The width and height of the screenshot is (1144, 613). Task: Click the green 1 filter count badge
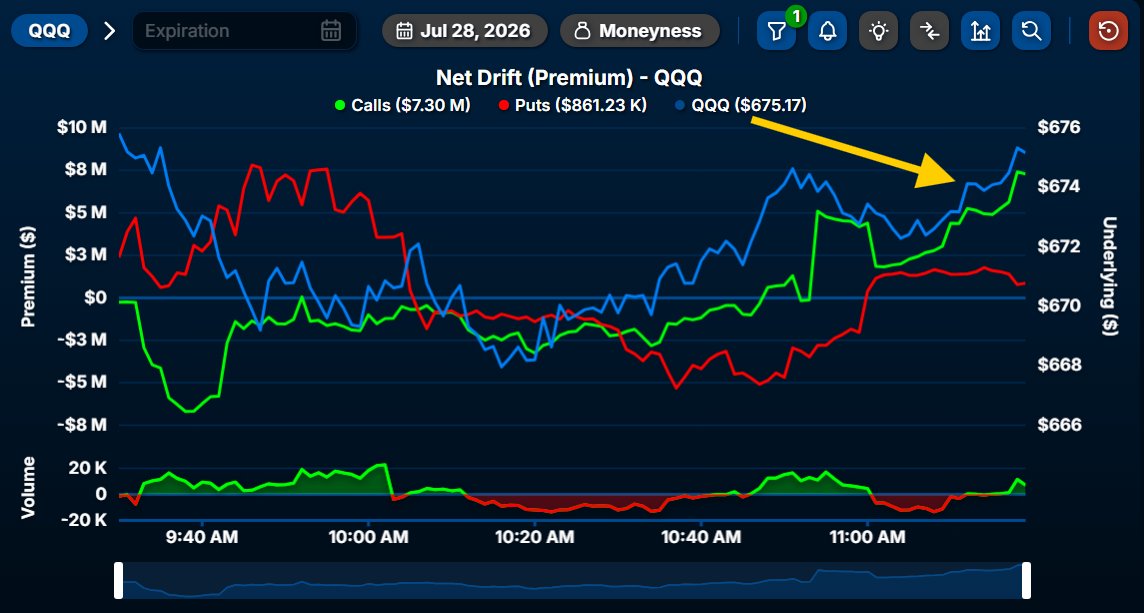pyautogui.click(x=796, y=15)
